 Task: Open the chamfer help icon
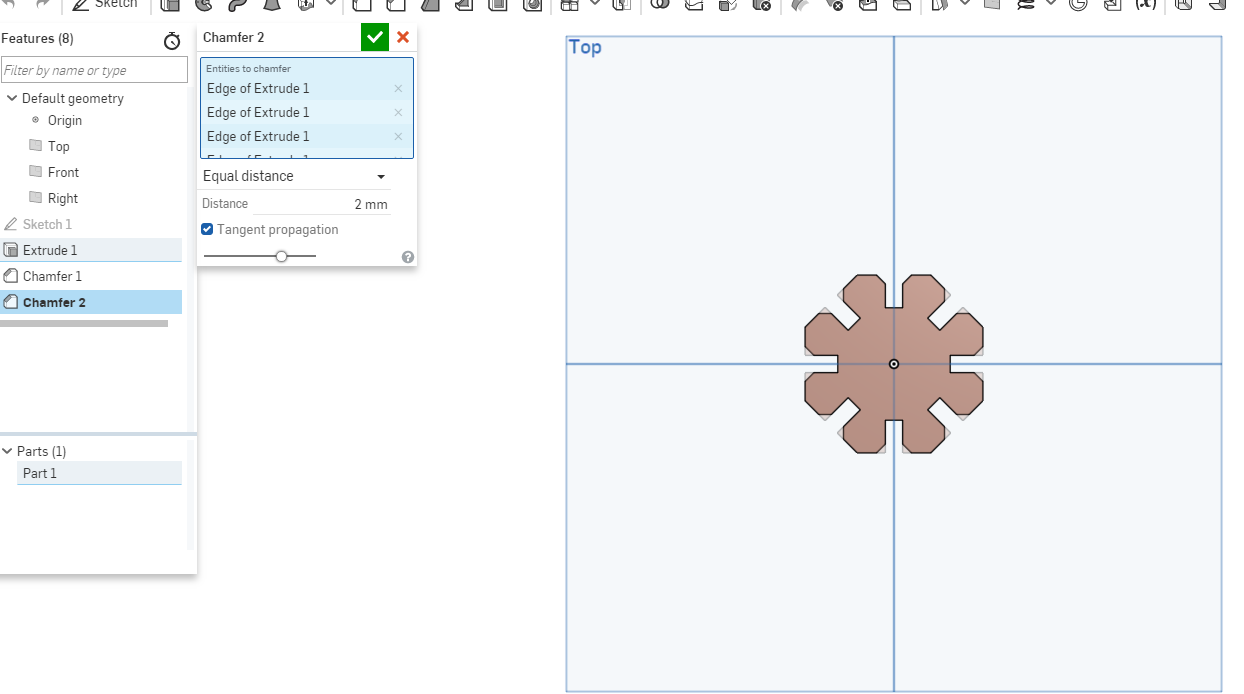tap(408, 257)
